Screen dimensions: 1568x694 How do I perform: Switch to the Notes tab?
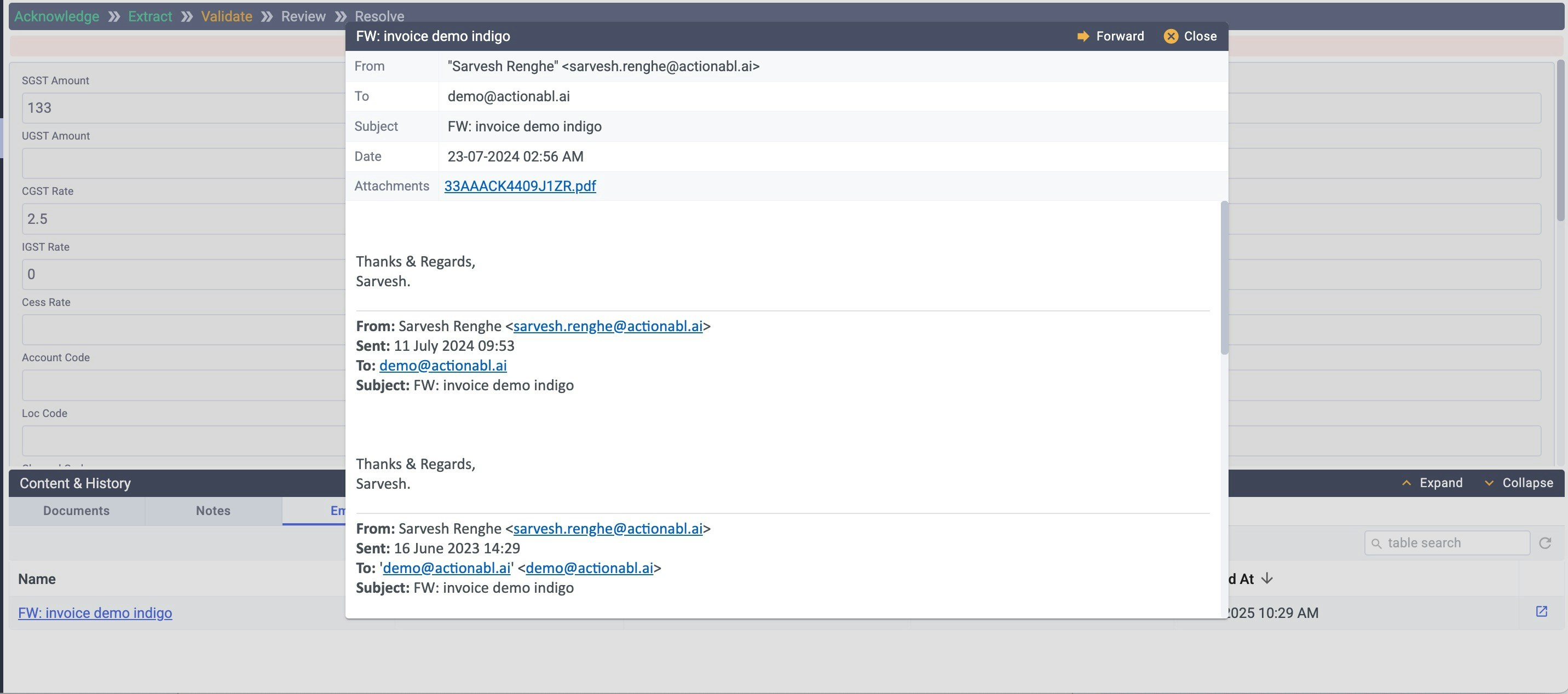[212, 511]
